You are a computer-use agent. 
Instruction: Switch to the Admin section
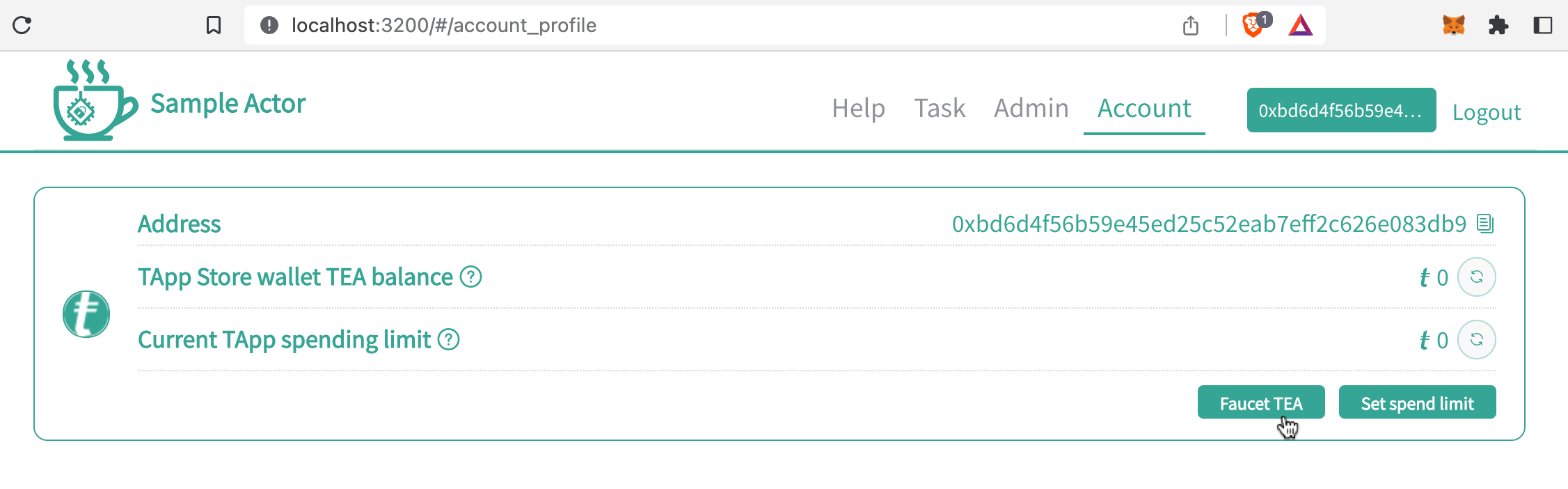(x=1031, y=109)
